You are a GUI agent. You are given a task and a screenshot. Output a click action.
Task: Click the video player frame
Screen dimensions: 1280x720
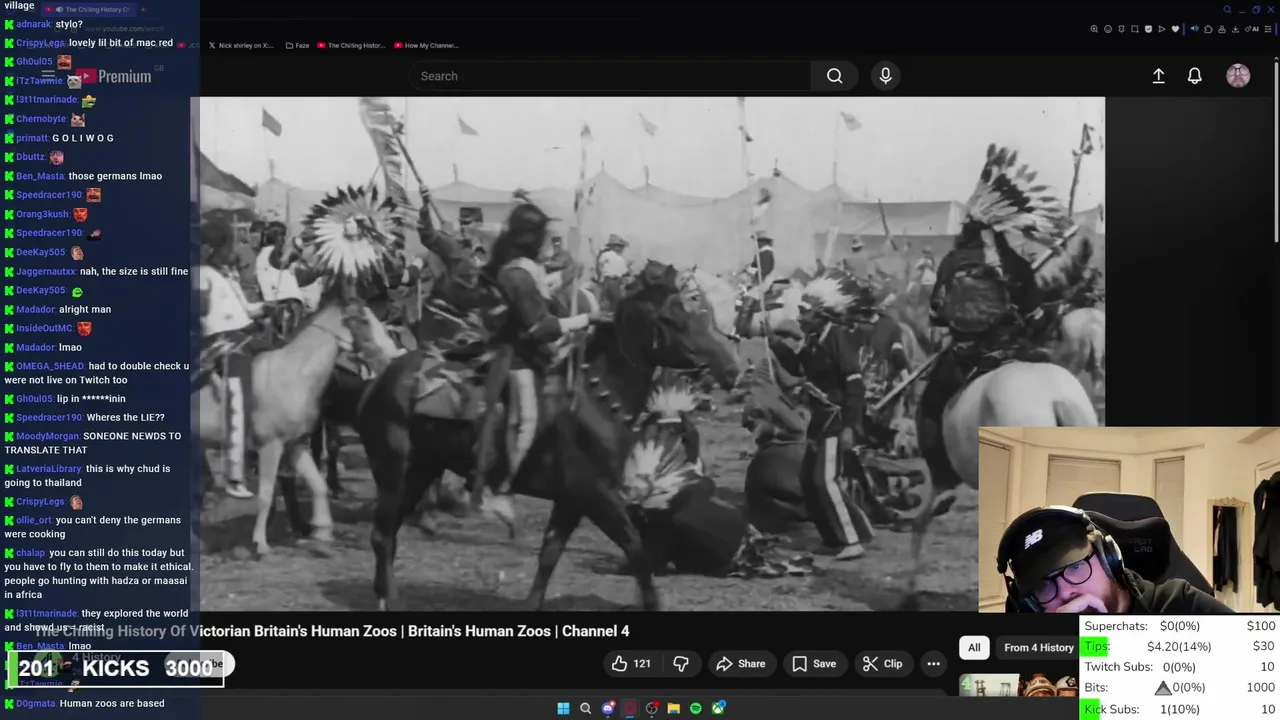point(652,353)
